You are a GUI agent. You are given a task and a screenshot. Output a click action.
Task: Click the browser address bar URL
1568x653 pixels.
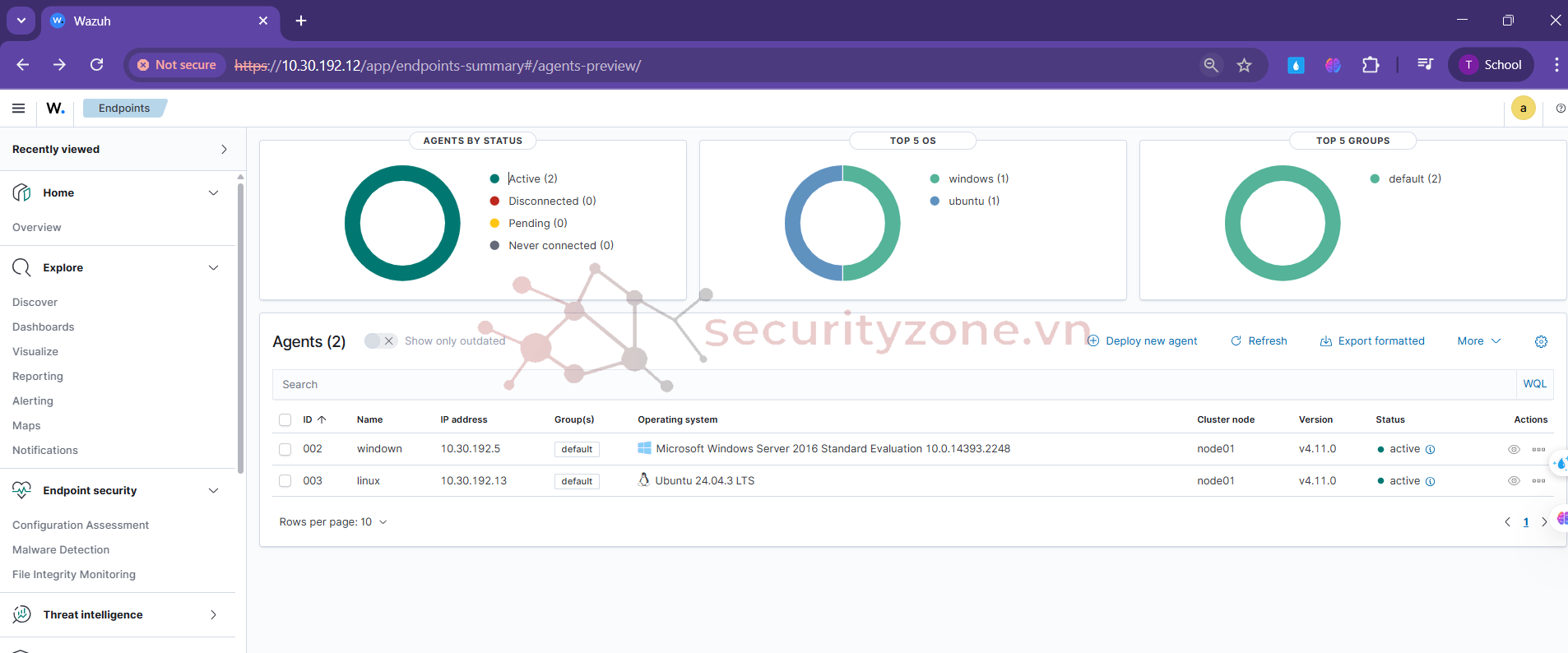point(438,65)
